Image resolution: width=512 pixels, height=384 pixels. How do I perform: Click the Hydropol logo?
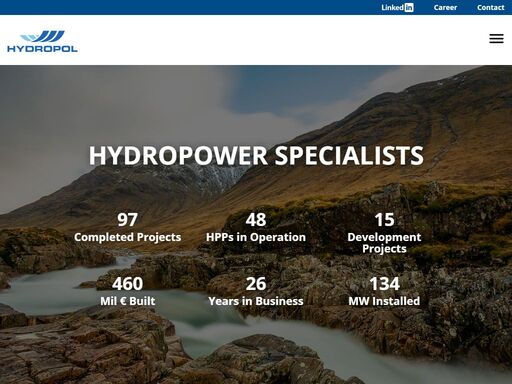(x=42, y=41)
